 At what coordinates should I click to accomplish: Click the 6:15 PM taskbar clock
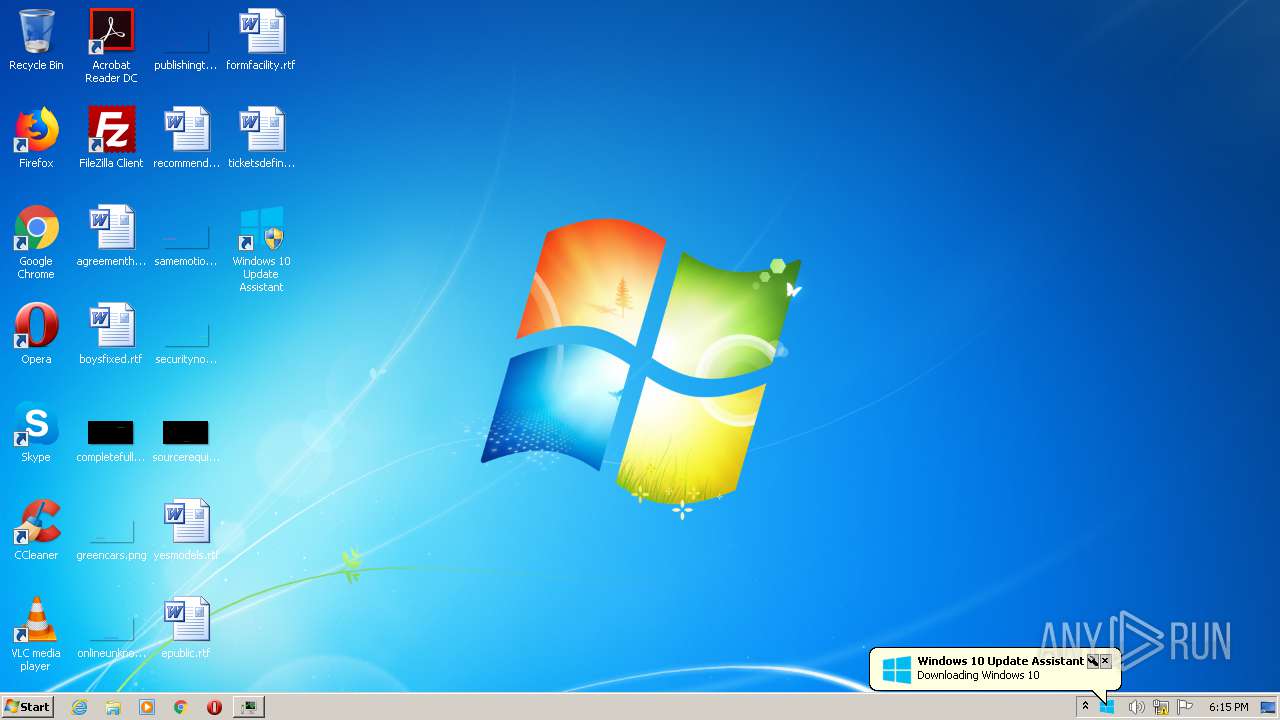[x=1228, y=707]
